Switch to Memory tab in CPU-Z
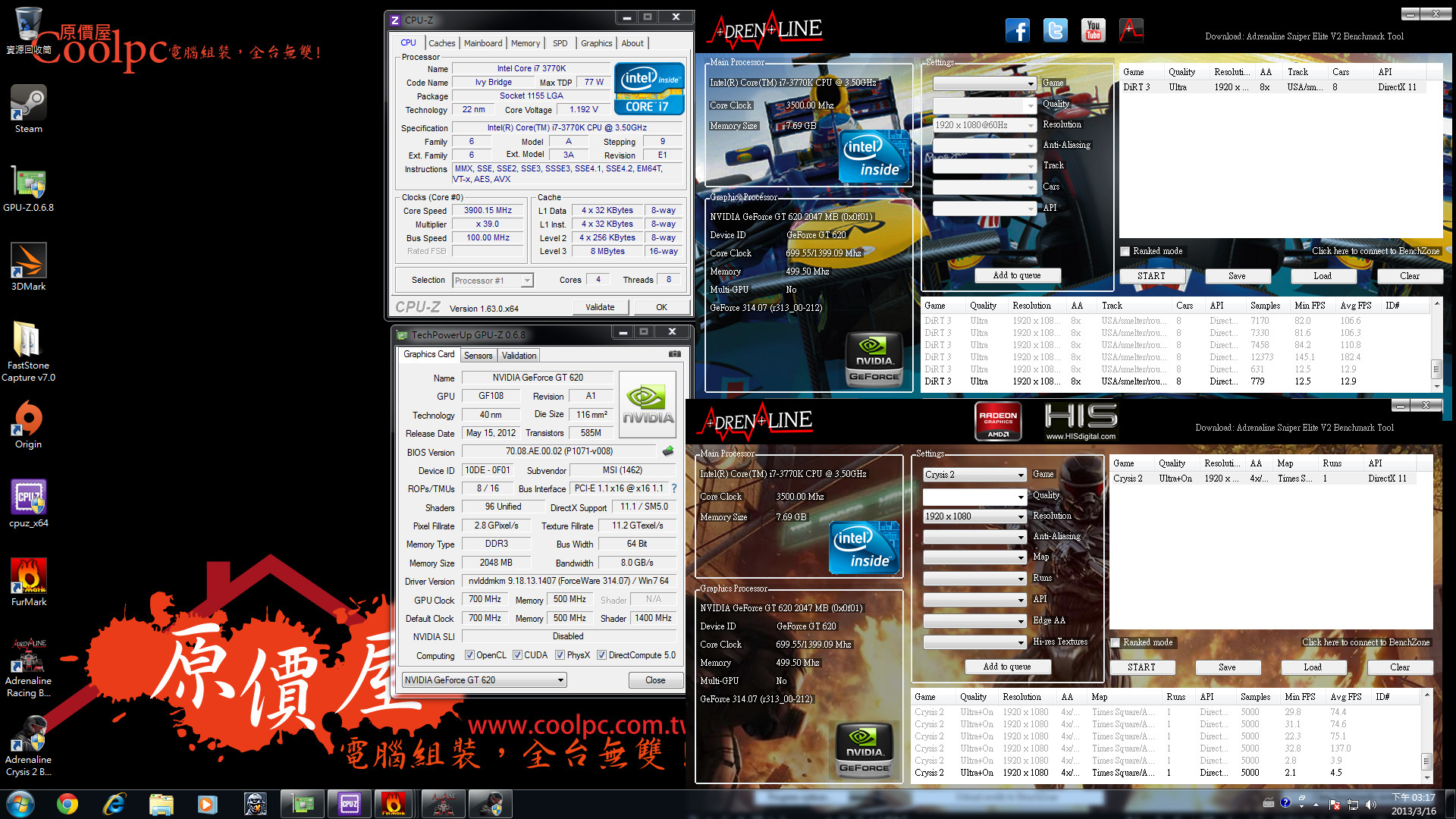Screen dimensions: 1456x819 (526, 43)
